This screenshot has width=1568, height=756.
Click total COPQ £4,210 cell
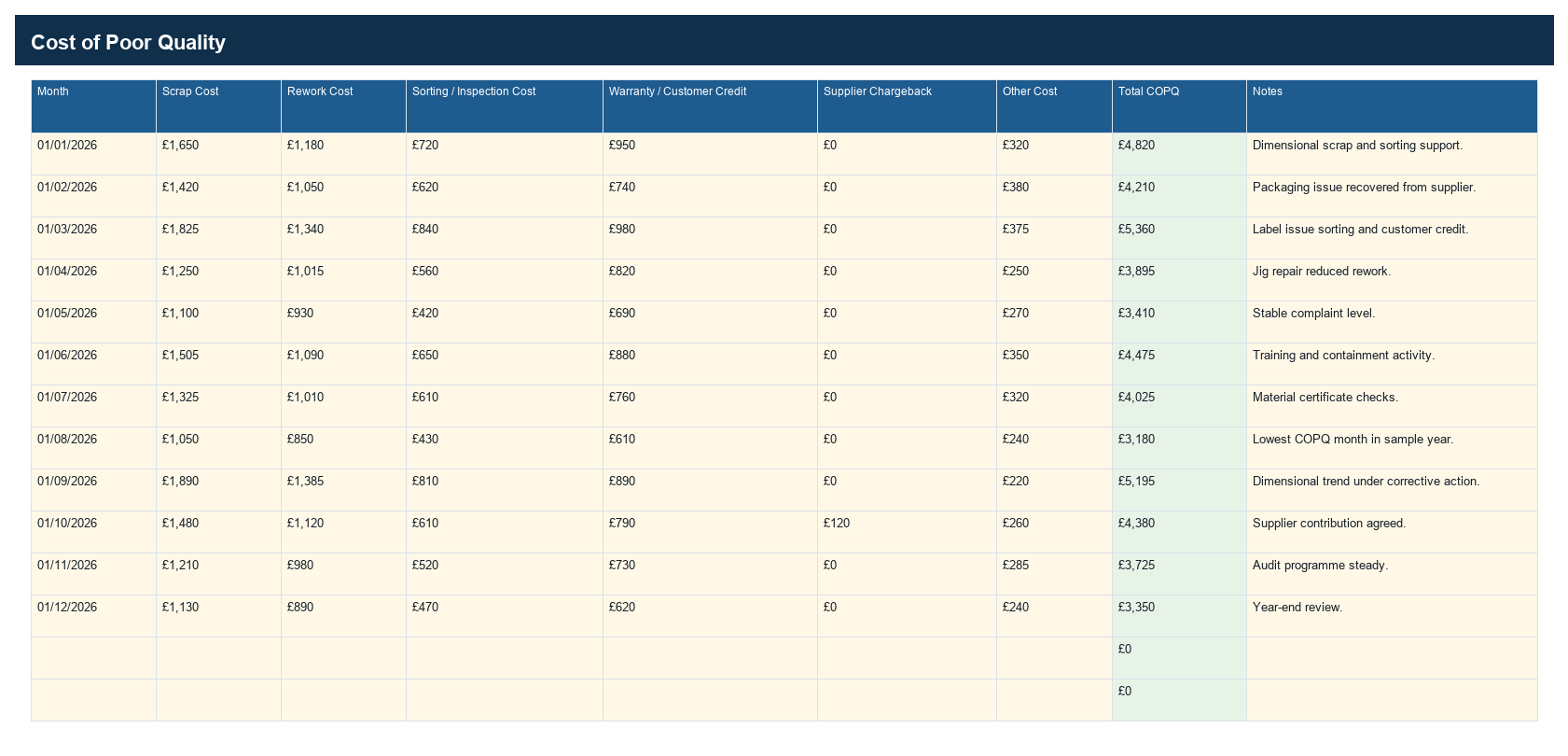click(x=1179, y=196)
